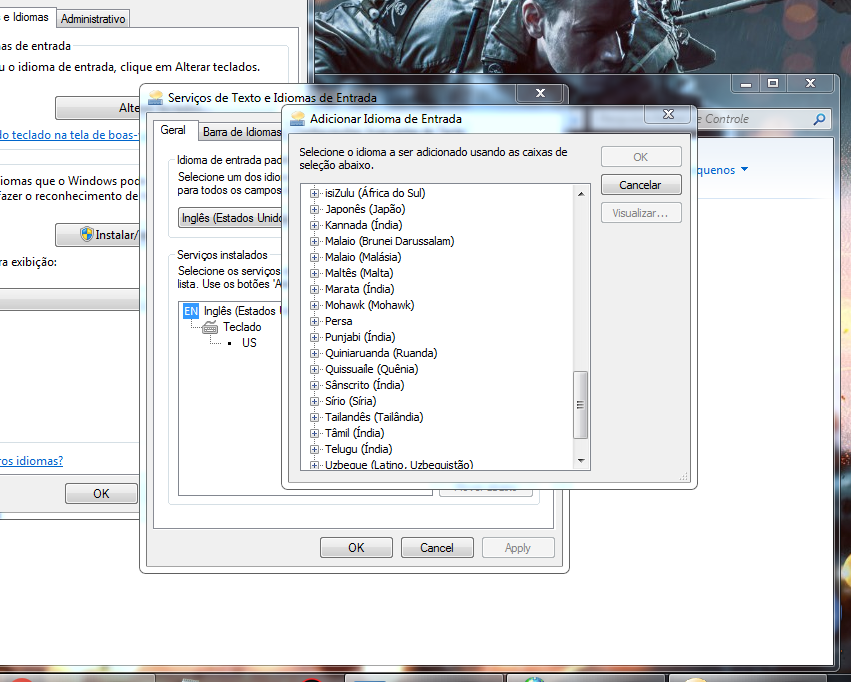The width and height of the screenshot is (851, 682).
Task: Click the disabled OK button in Adicionar Idioma
Action: 641,157
